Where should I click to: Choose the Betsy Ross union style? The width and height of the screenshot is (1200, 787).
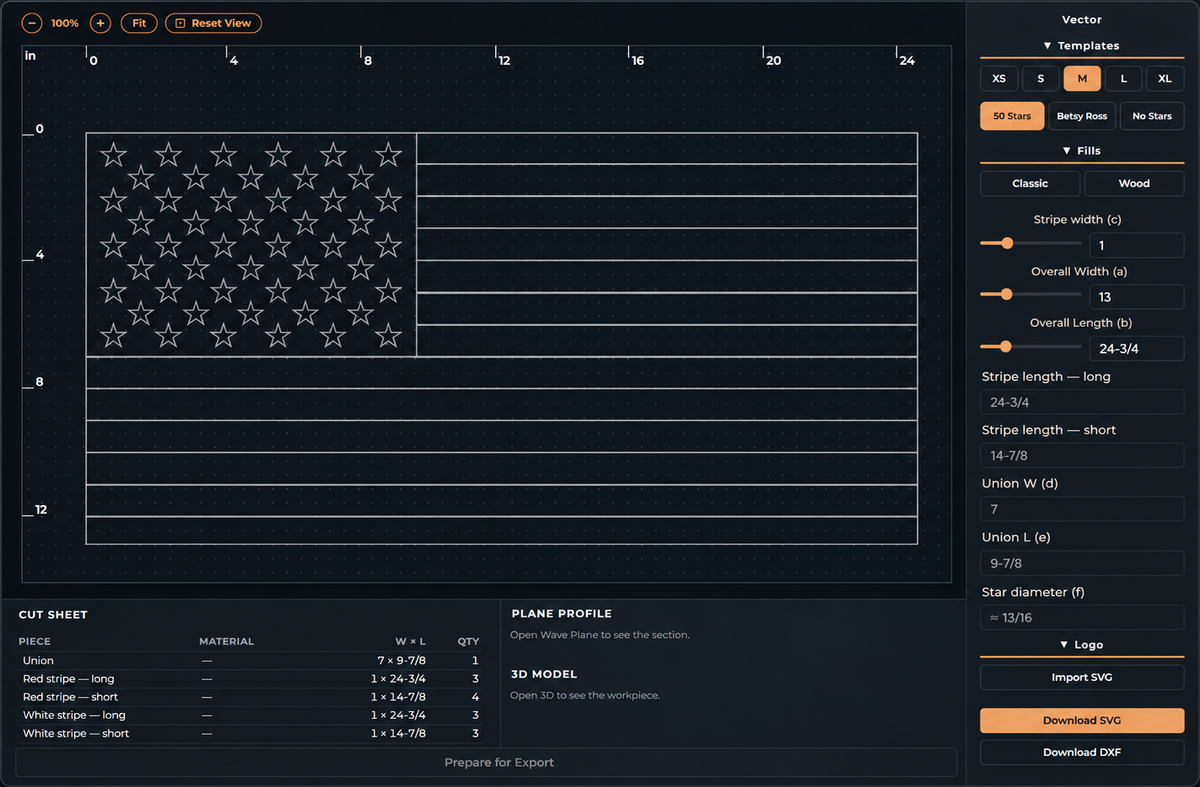pos(1082,116)
